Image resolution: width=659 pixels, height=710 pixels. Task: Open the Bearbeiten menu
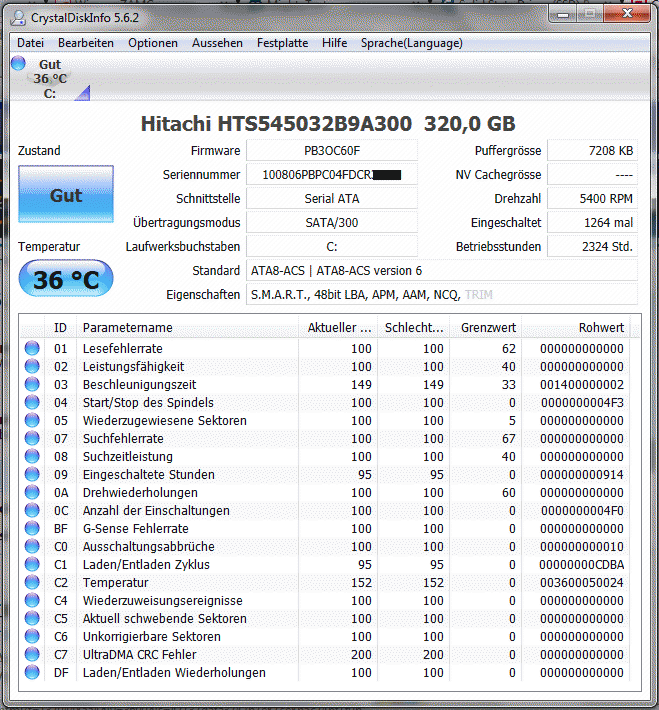86,43
